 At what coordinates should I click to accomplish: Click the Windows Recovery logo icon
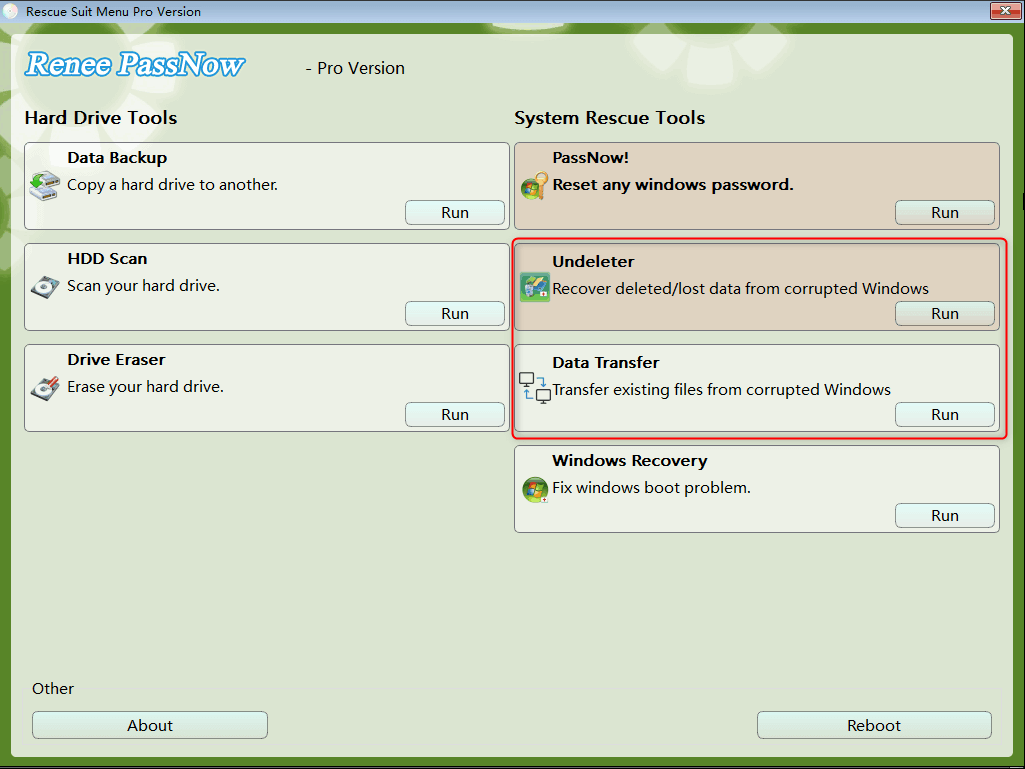point(535,489)
